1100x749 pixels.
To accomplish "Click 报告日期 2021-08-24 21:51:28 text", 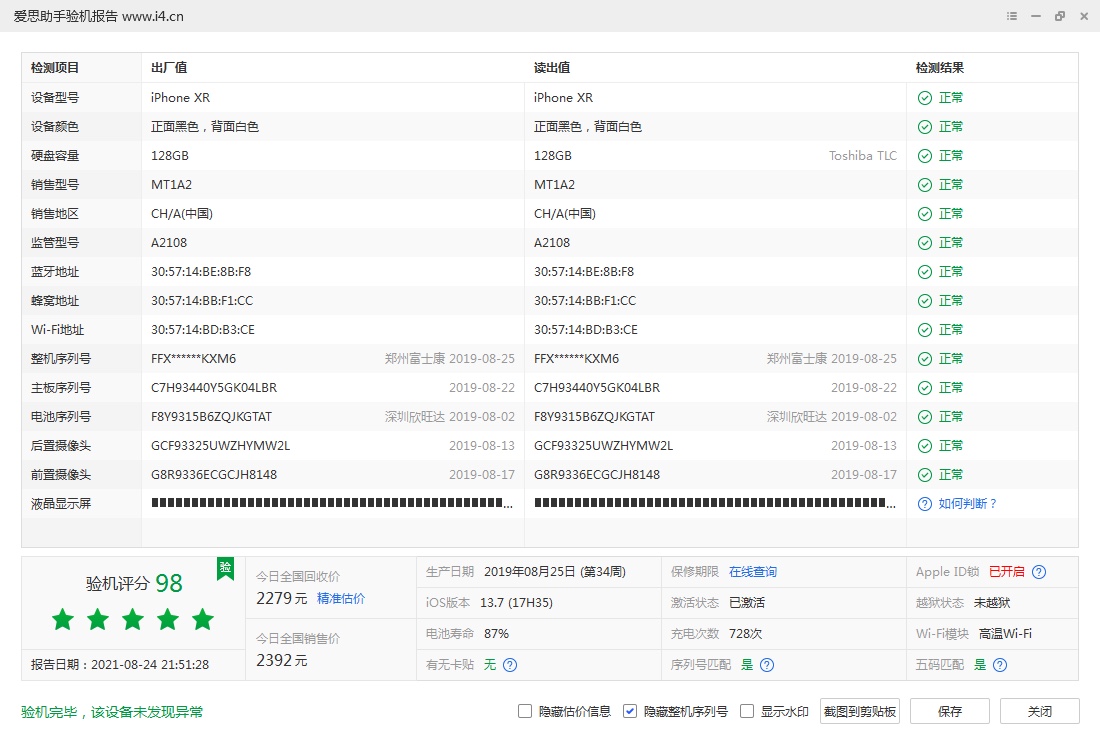I will click(x=120, y=664).
